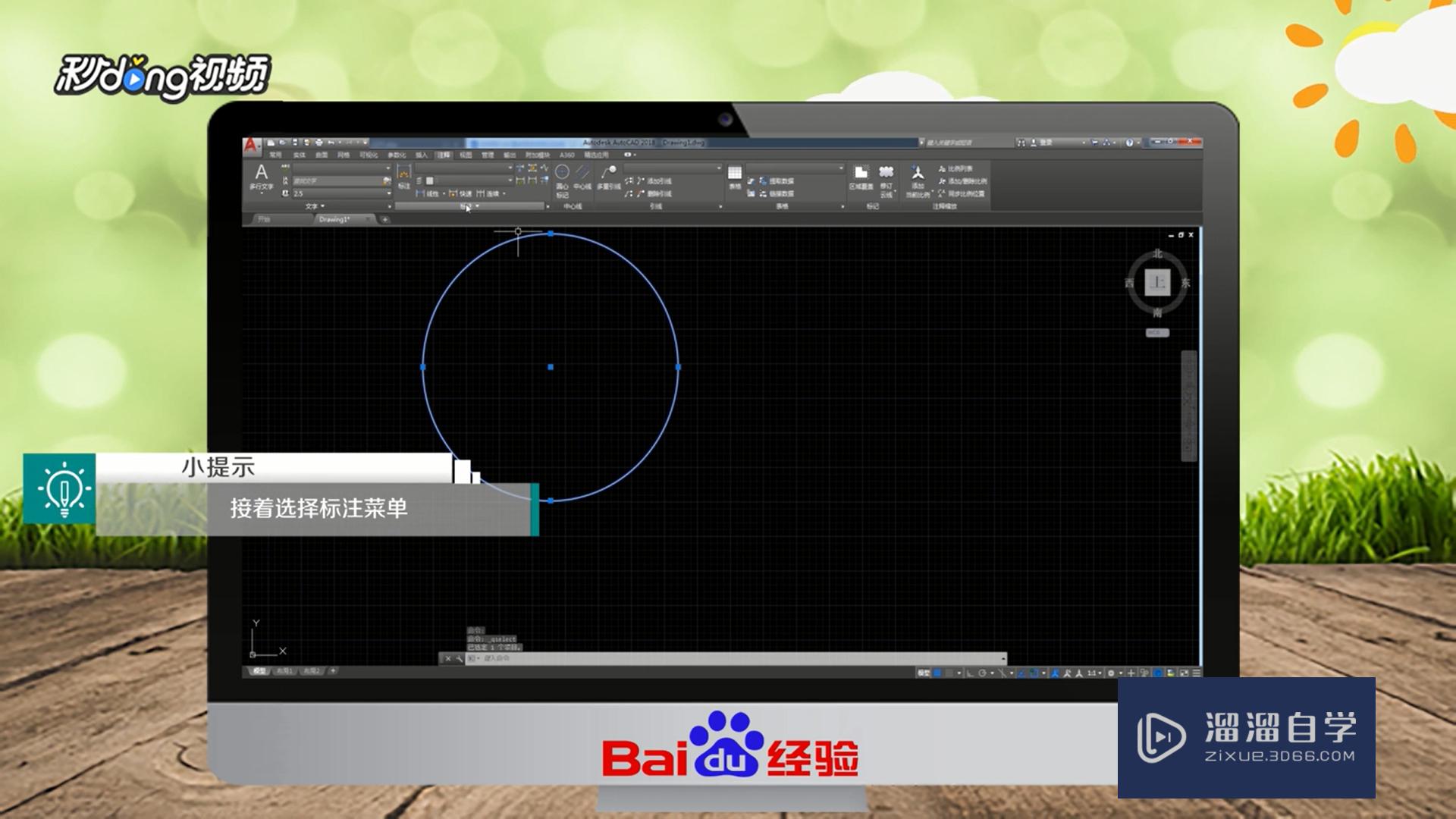Open the 视图 View ribbon tab

click(x=466, y=155)
